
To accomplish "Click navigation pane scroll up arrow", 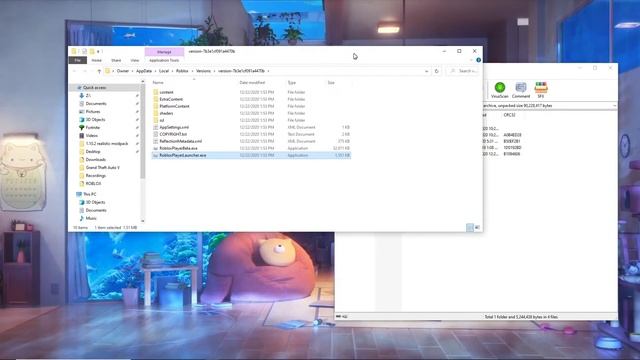I will pyautogui.click(x=142, y=82).
